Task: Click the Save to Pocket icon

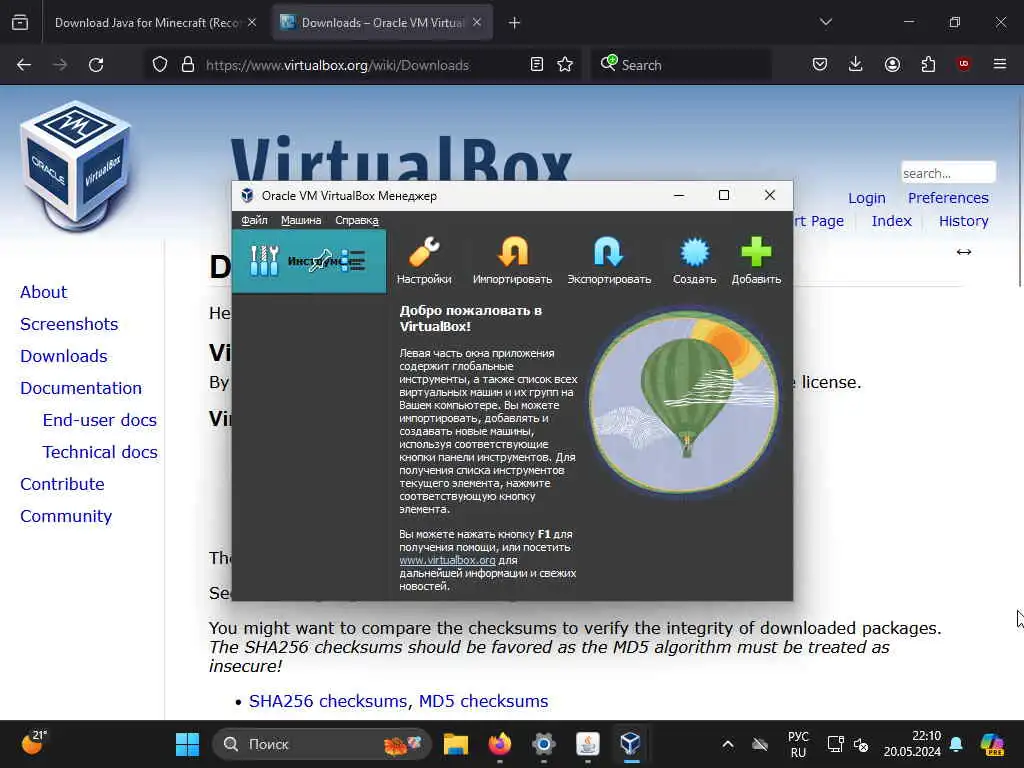Action: click(x=820, y=65)
